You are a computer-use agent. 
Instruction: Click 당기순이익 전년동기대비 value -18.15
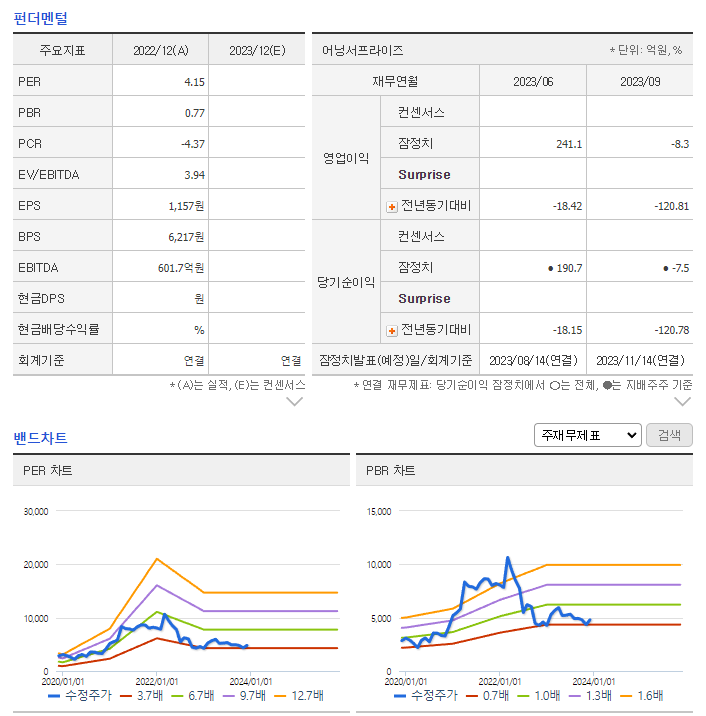point(567,330)
